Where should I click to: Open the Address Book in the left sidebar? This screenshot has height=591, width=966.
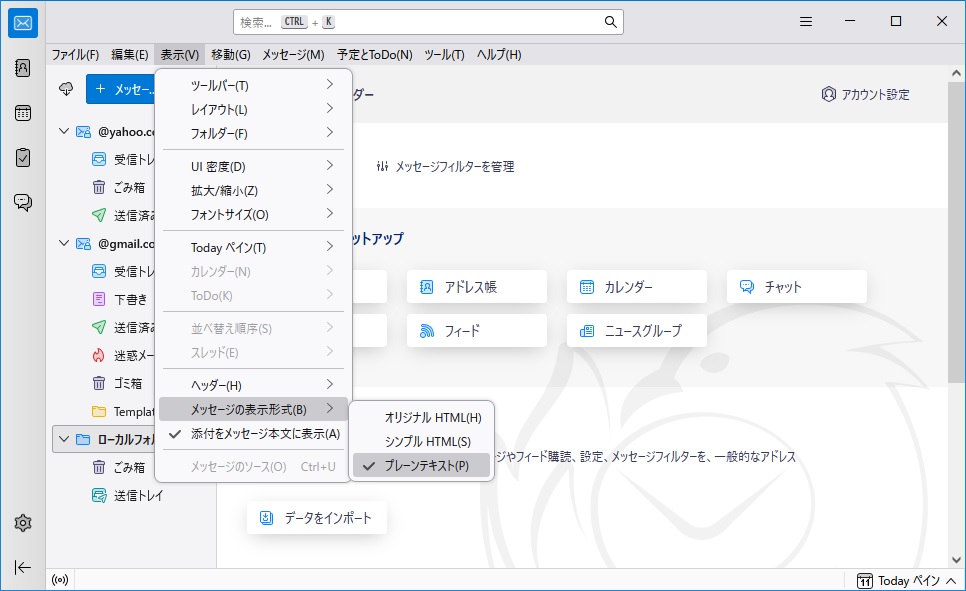click(x=23, y=68)
